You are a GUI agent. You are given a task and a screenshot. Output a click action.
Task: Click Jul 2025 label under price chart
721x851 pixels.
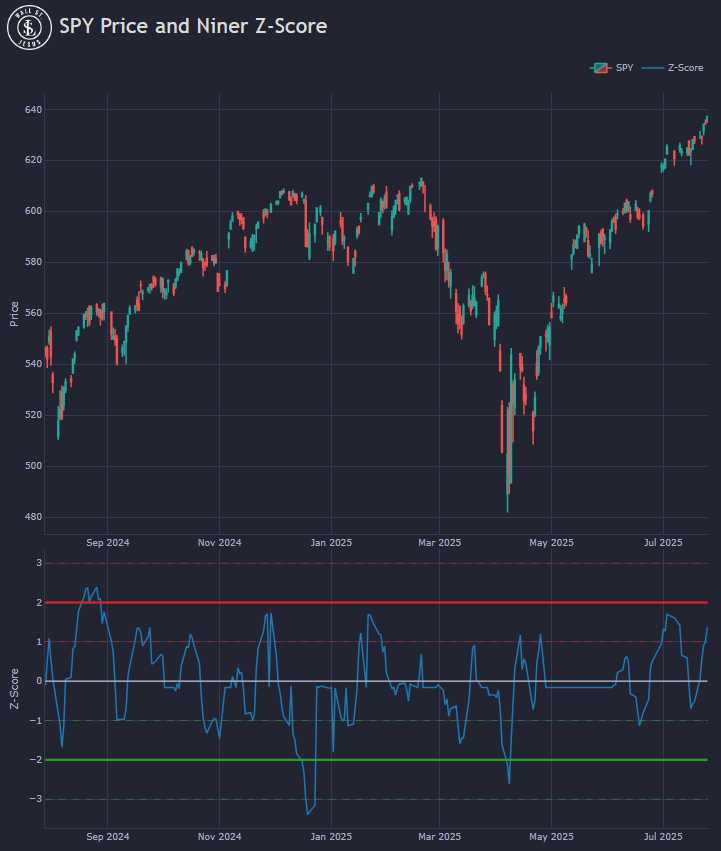(x=663, y=543)
